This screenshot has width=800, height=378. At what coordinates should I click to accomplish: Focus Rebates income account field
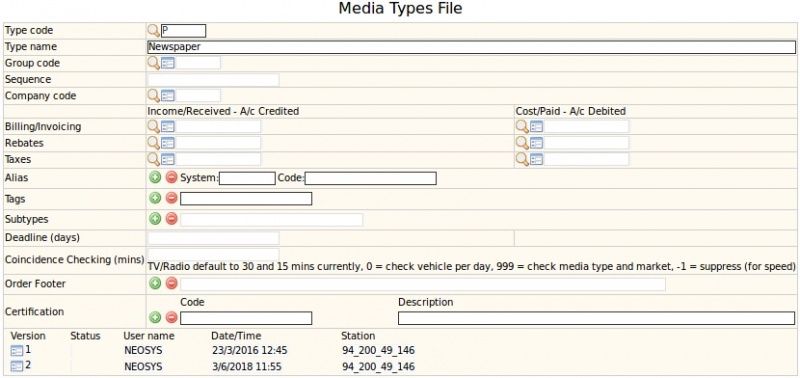coord(218,143)
